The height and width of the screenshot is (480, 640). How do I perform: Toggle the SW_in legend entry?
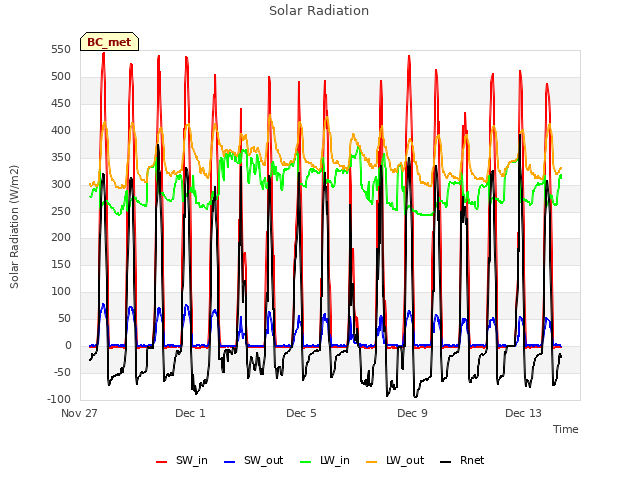[x=182, y=461]
